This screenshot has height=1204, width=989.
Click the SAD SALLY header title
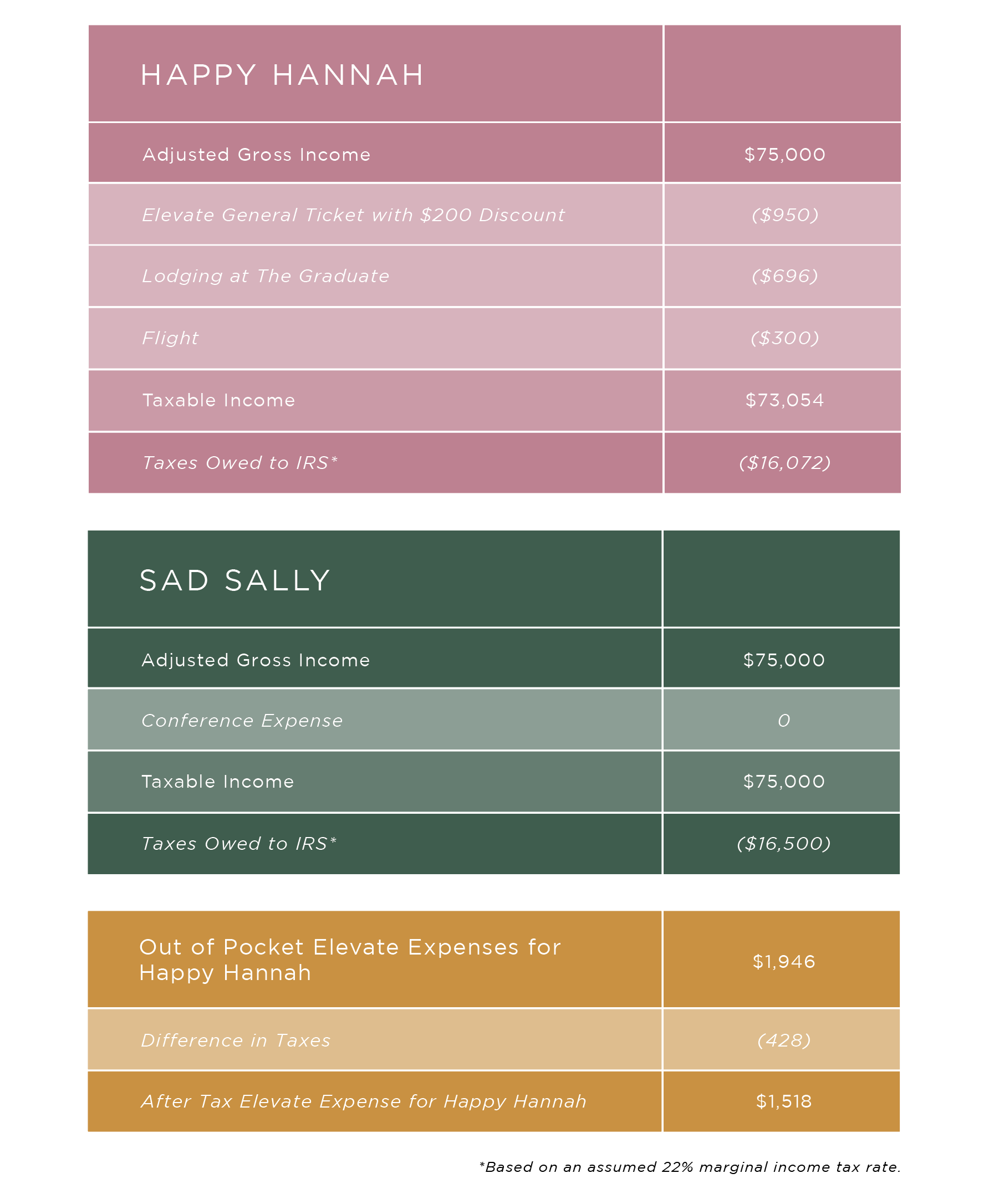[234, 580]
